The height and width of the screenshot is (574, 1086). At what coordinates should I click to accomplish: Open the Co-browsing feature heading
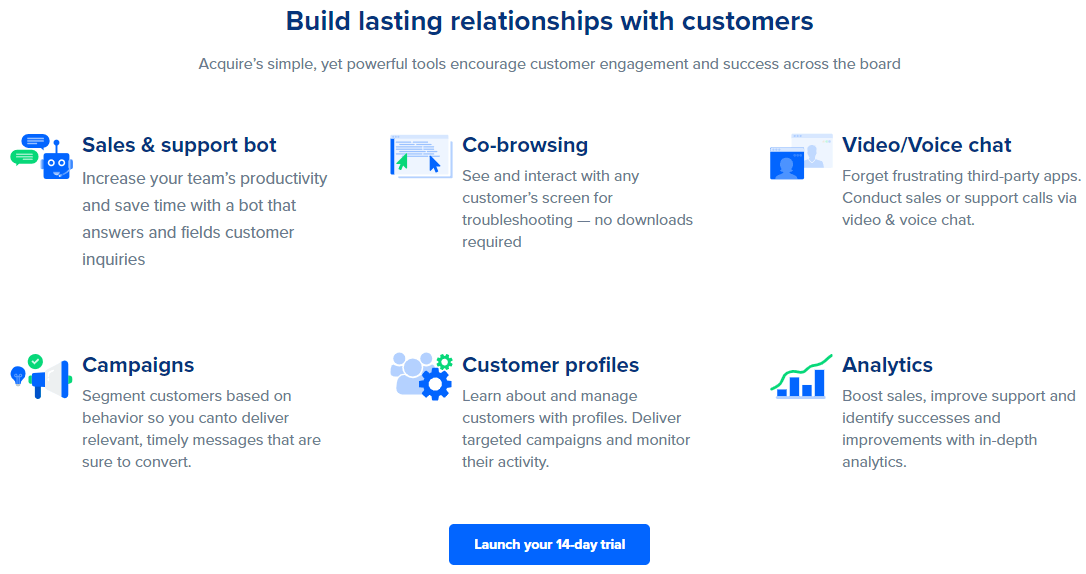(x=525, y=145)
